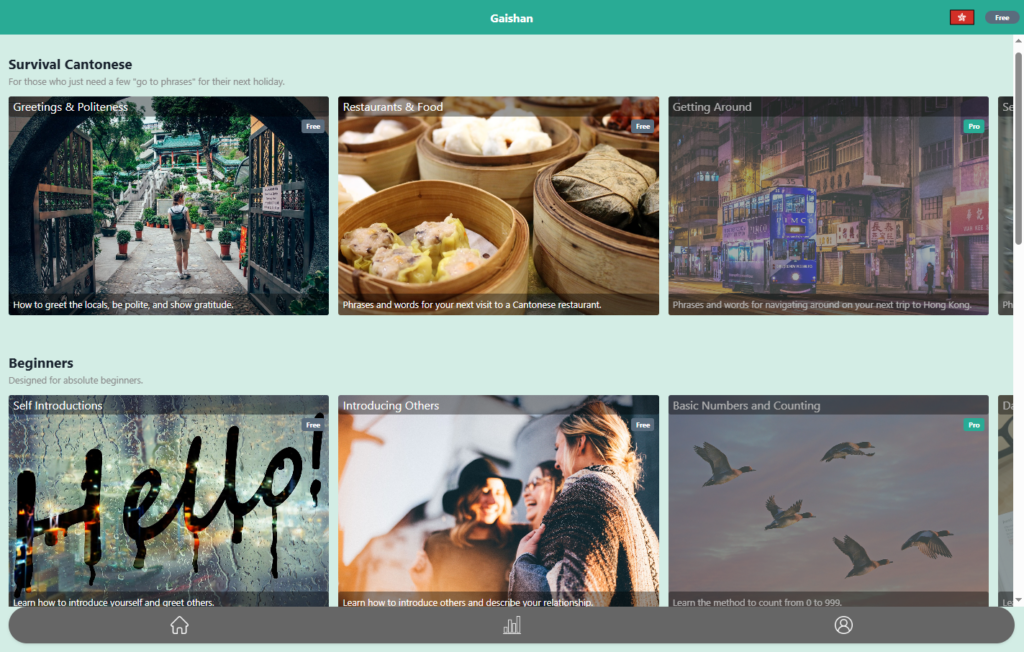Open the Self Introductions lesson card
This screenshot has width=1024, height=652.
168,501
